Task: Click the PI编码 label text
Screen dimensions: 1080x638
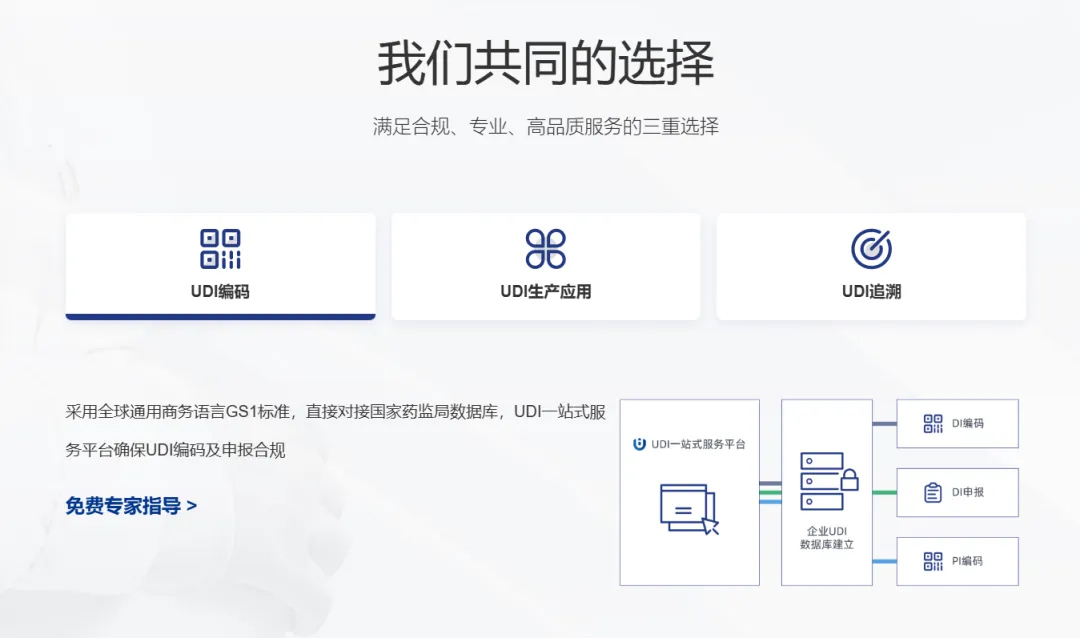Action: (x=967, y=561)
